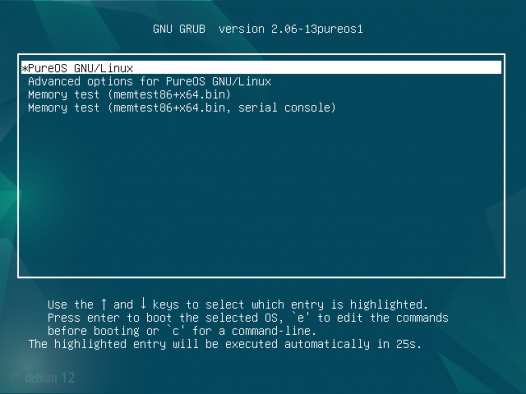The width and height of the screenshot is (526, 394).
Task: Click 'highlighted entry will be executed' message
Action: click(166, 344)
